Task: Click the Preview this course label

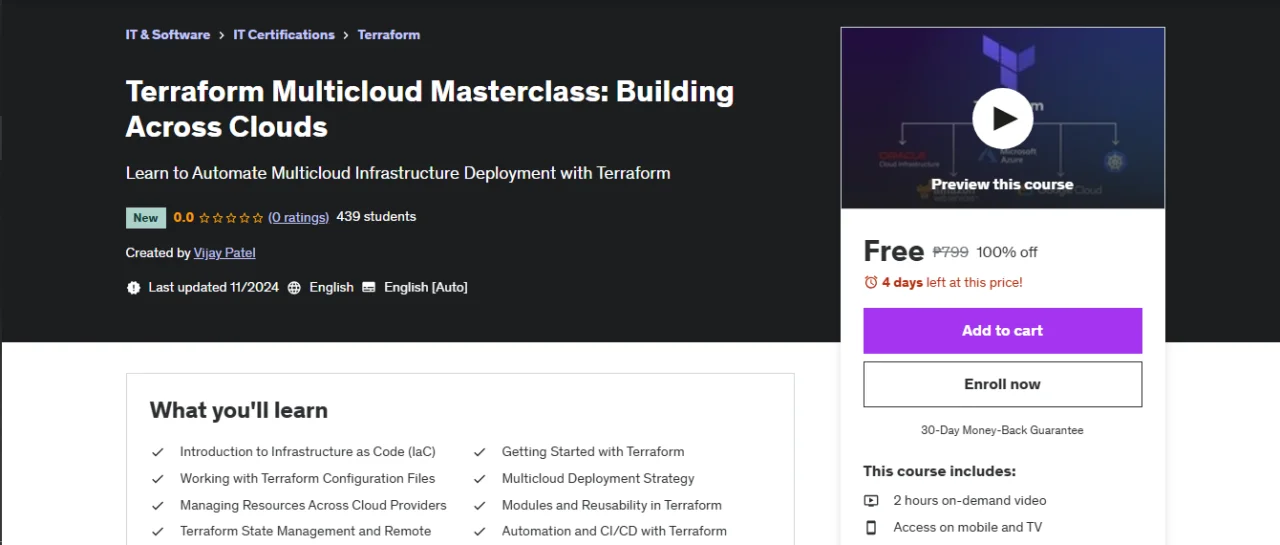Action: [1002, 184]
